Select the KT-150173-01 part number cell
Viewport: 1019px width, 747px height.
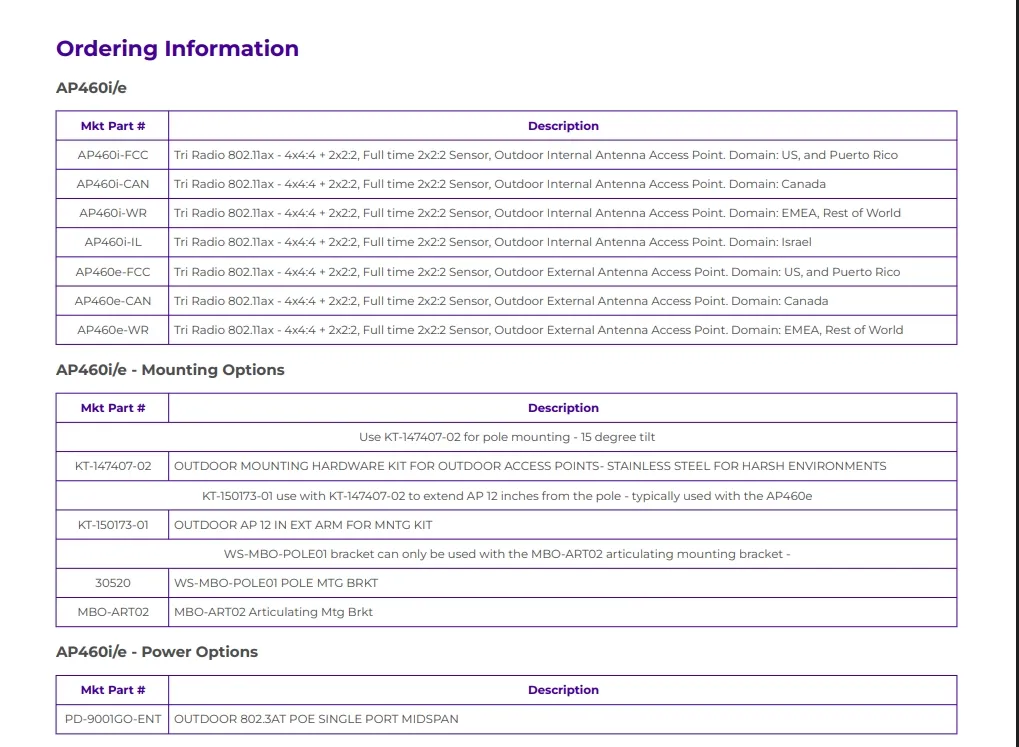point(112,525)
